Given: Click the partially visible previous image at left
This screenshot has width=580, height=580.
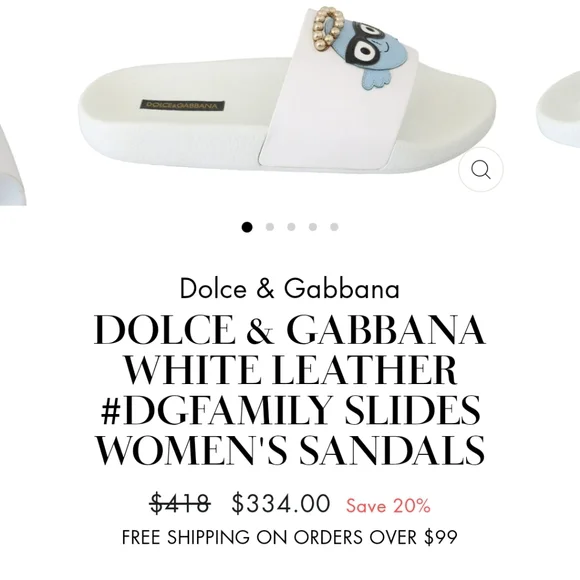Looking at the screenshot, I should 11,166.
